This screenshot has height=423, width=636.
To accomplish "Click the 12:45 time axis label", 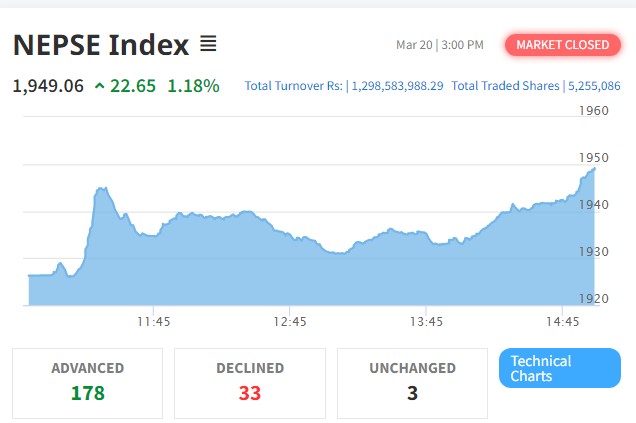I will click(289, 322).
